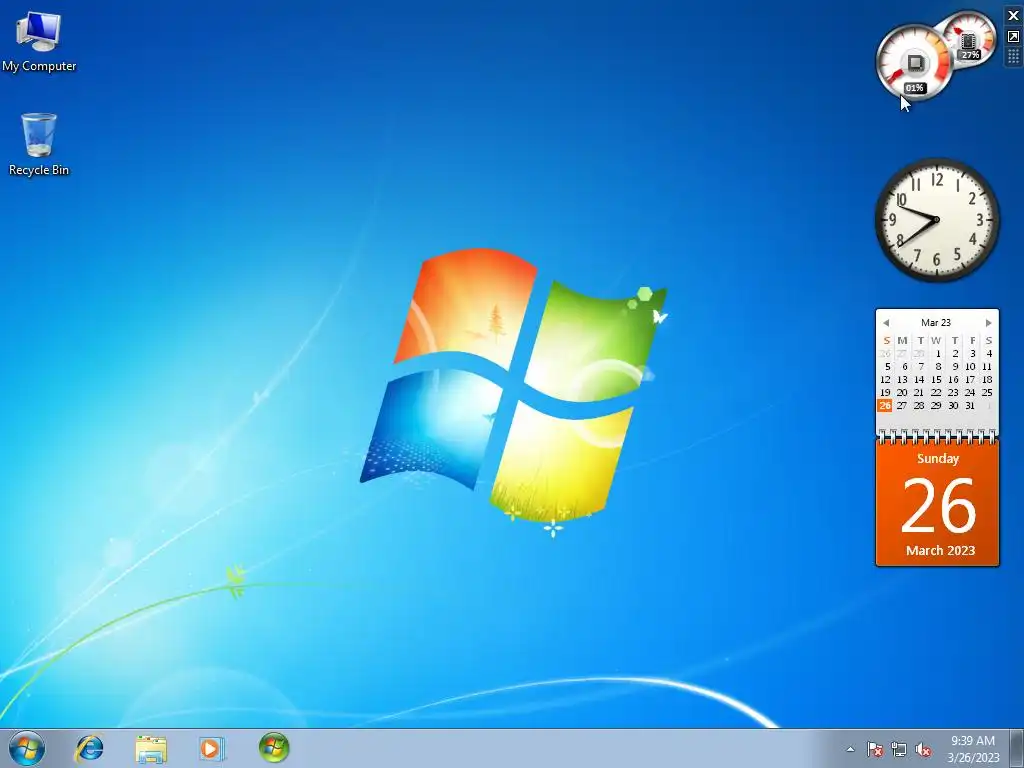This screenshot has height=768, width=1024.
Task: Click the orange Sunday 26 date panel
Action: click(x=937, y=505)
